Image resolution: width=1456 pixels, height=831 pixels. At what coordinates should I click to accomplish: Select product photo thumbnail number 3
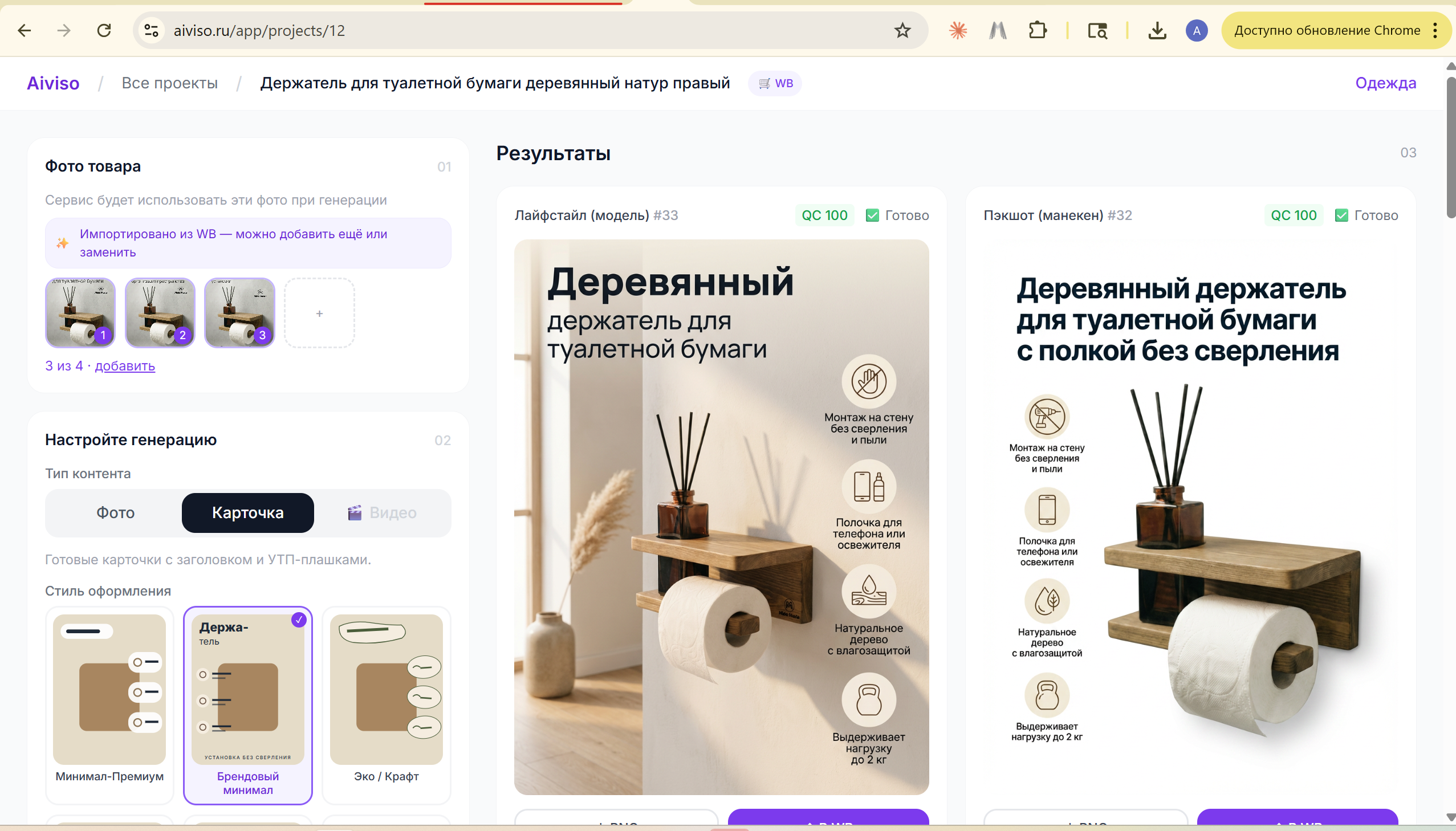[239, 313]
